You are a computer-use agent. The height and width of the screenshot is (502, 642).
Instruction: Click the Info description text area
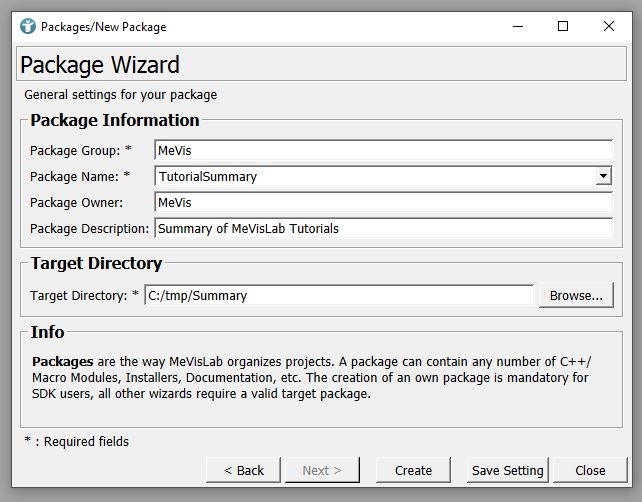click(x=311, y=378)
